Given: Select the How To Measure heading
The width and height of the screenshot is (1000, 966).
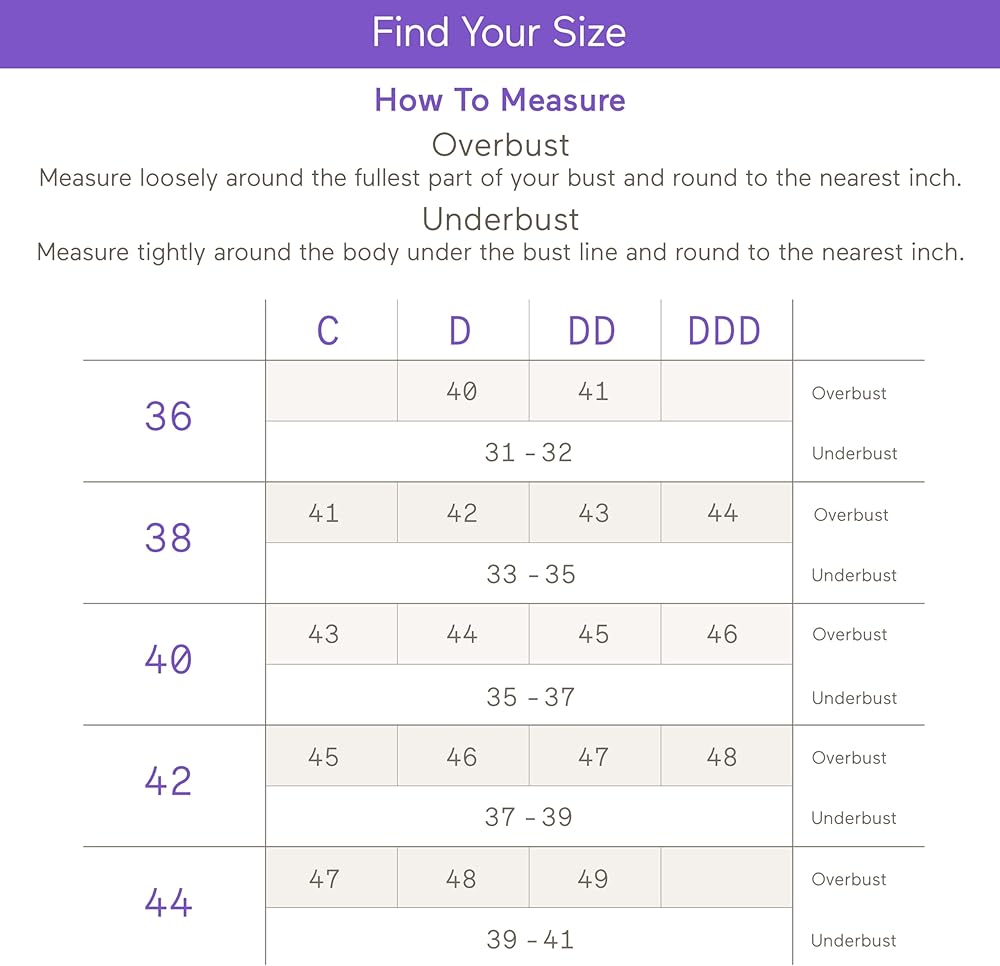Looking at the screenshot, I should 500,100.
